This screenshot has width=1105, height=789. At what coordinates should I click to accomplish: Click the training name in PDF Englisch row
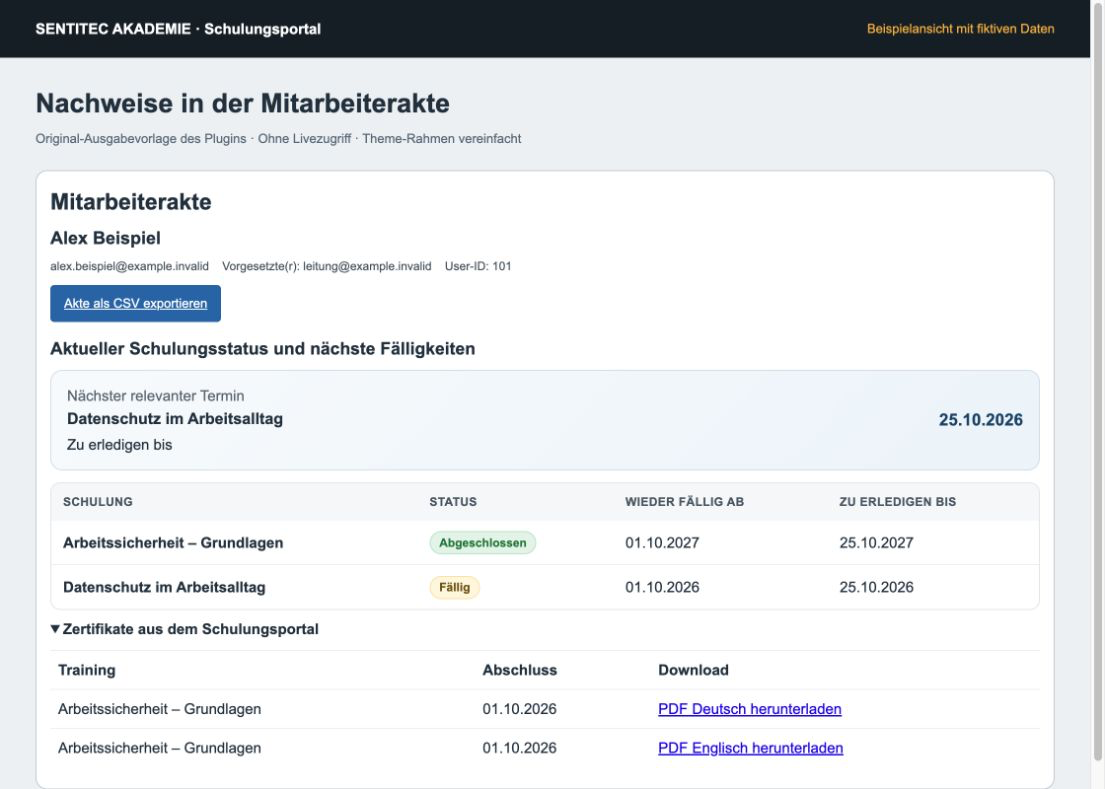(159, 748)
